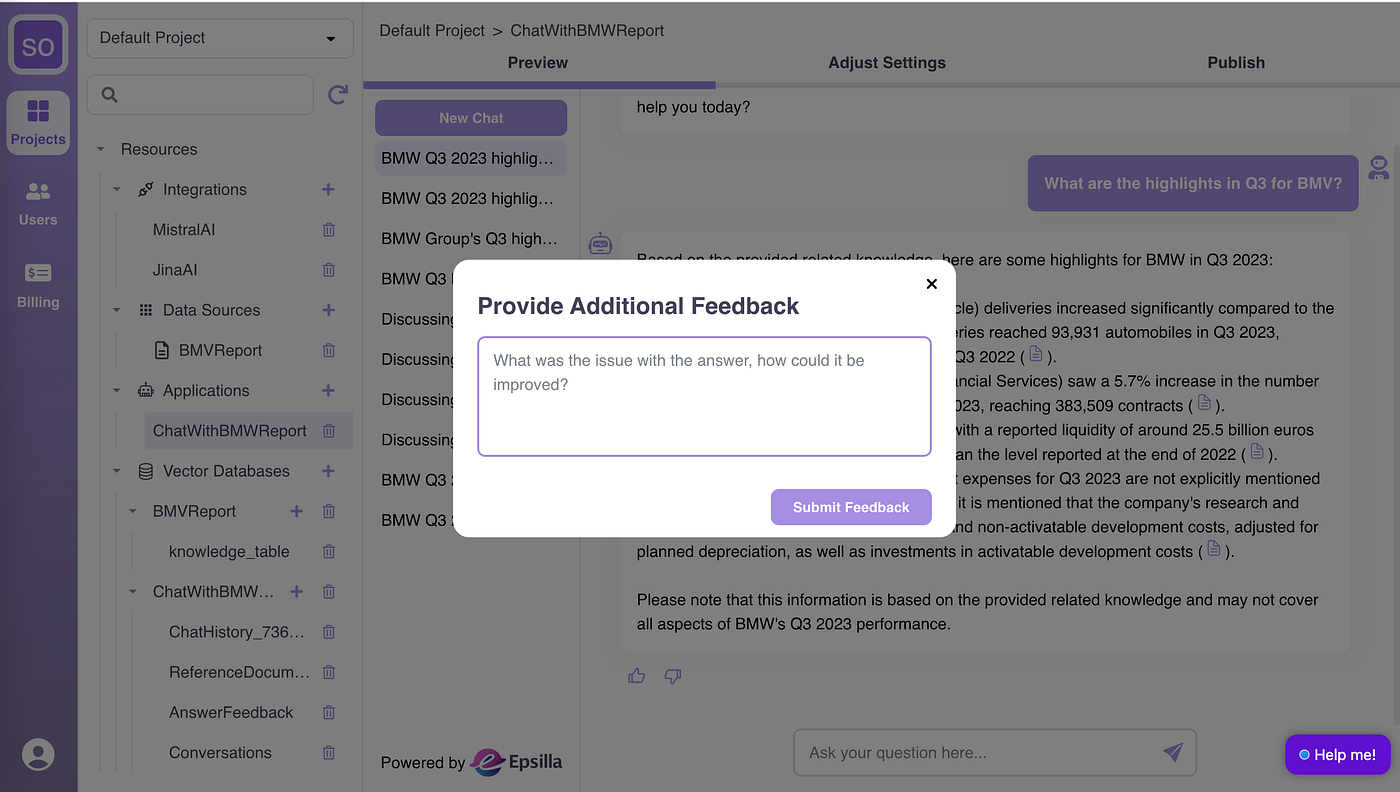1400x792 pixels.
Task: Collapse the Data Sources section
Action: point(117,310)
